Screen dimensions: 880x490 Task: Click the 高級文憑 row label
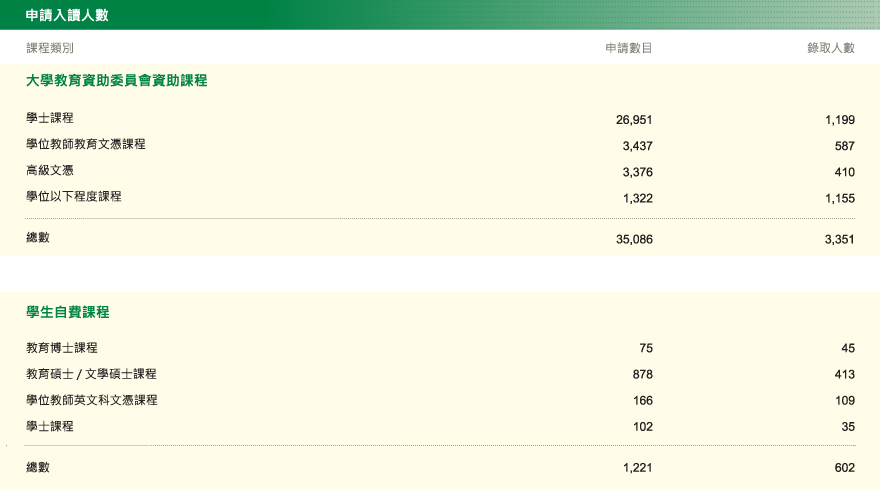click(50, 171)
